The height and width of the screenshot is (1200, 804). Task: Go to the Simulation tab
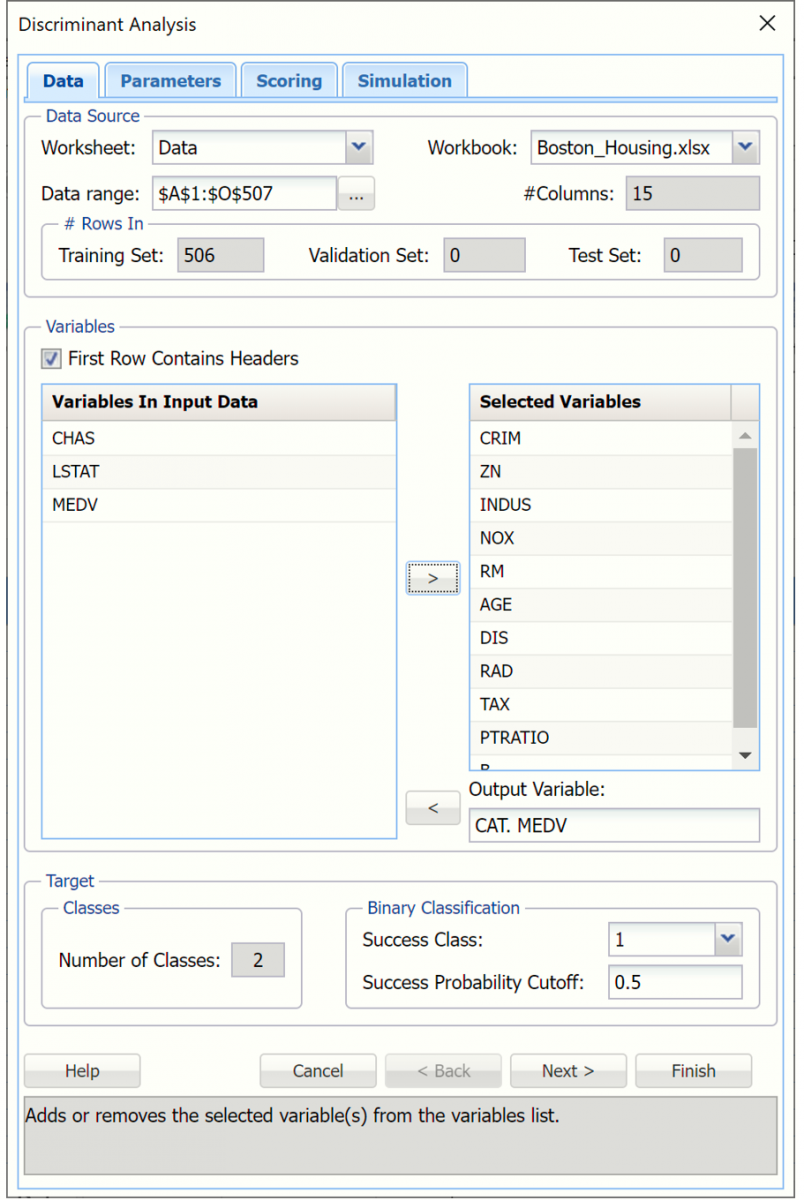[404, 81]
